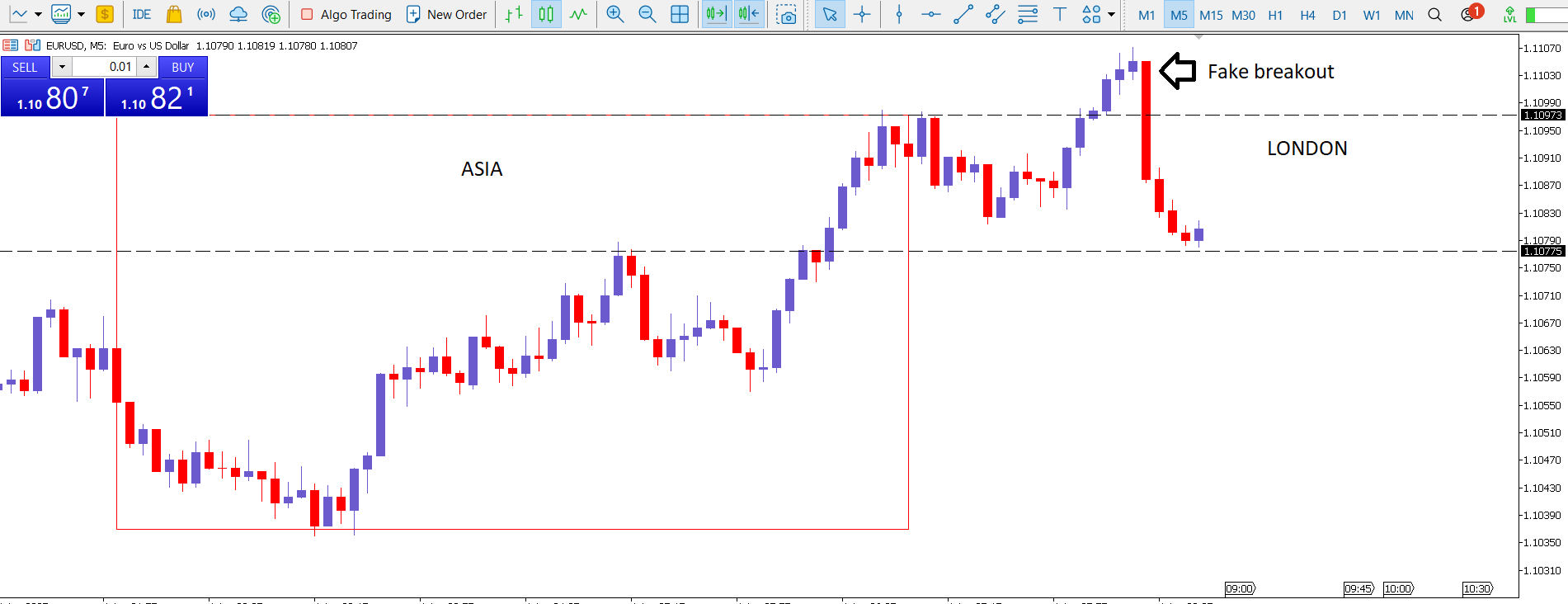
Task: Select the crosshair cursor tool
Action: coord(862,14)
